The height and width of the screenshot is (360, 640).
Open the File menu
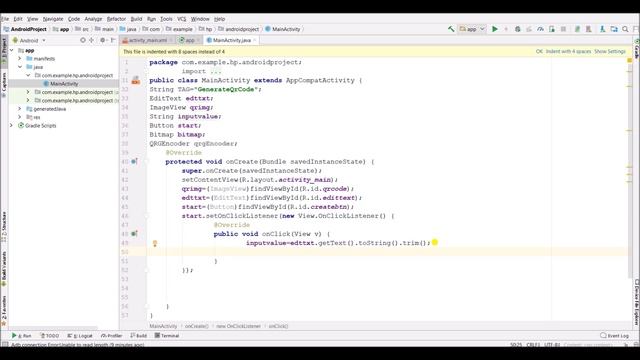pos(5,19)
